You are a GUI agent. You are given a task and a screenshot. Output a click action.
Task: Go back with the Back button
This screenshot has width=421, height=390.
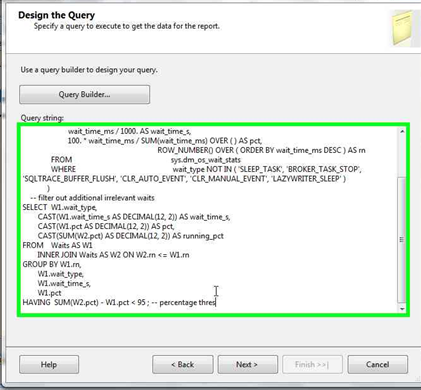point(183,364)
